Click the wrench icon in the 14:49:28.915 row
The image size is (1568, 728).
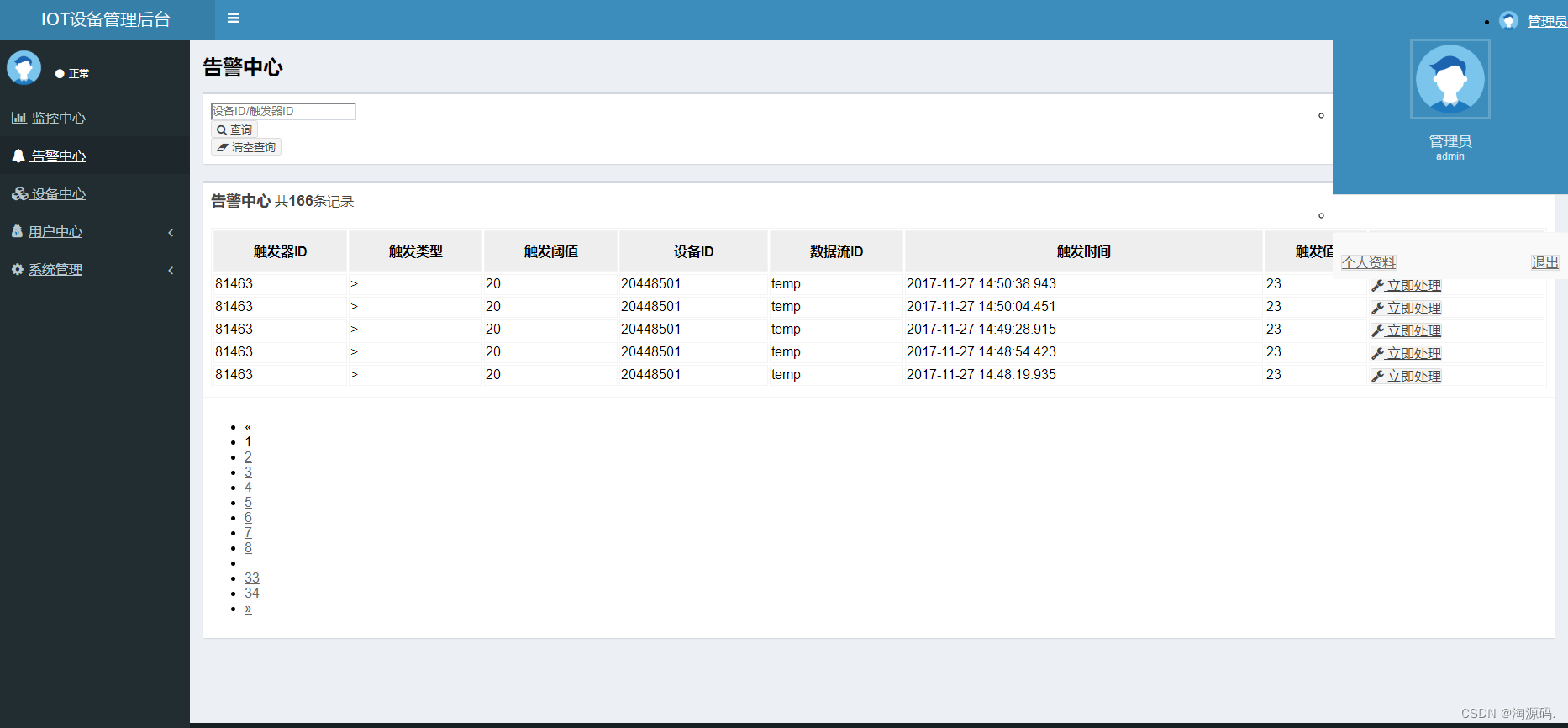1377,331
